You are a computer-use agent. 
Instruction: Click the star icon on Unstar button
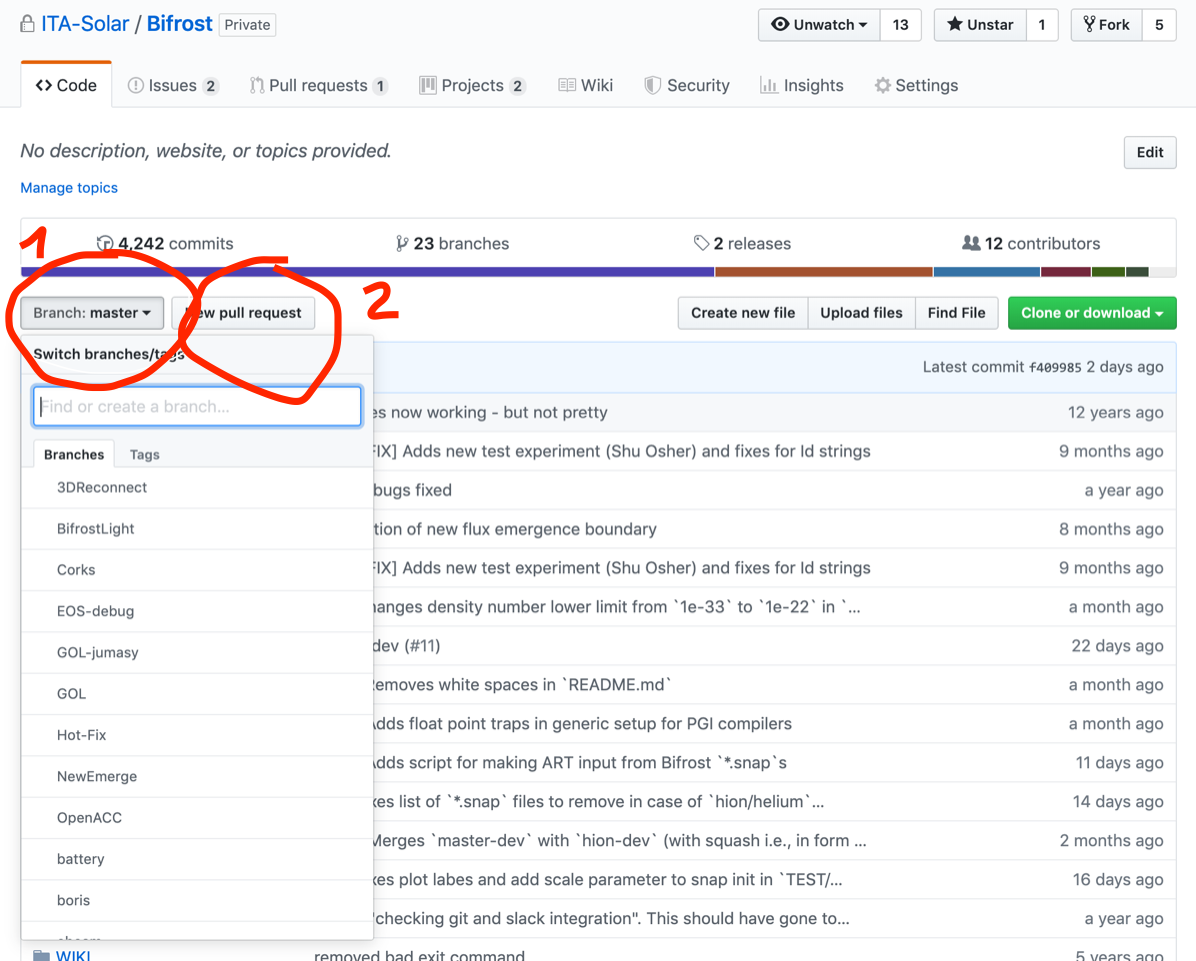click(954, 24)
